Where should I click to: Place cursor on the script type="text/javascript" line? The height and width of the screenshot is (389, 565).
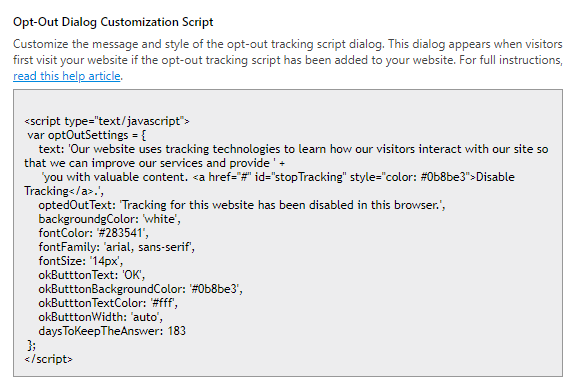coord(107,121)
